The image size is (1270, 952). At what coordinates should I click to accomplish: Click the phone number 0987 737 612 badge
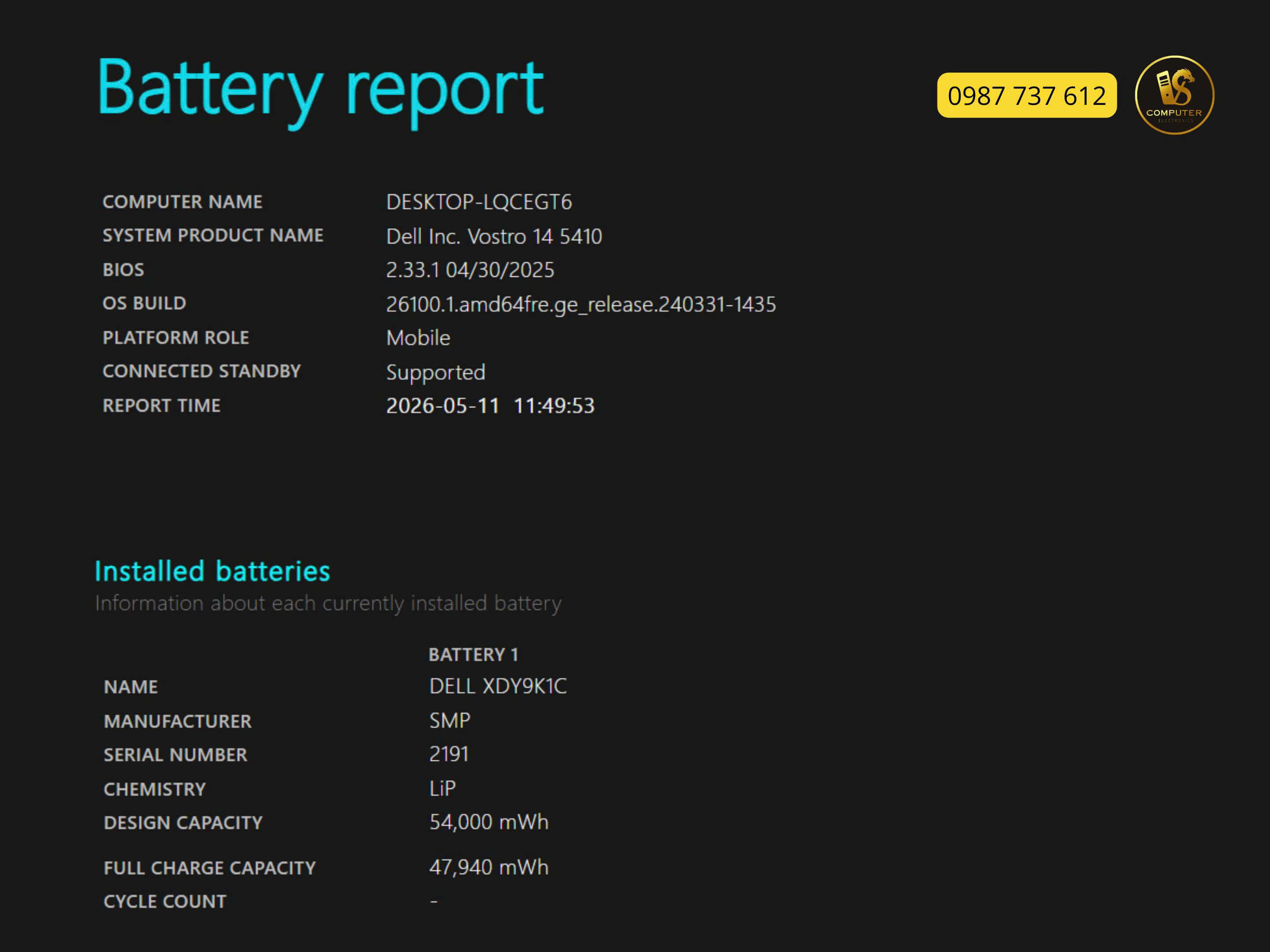(x=1027, y=95)
